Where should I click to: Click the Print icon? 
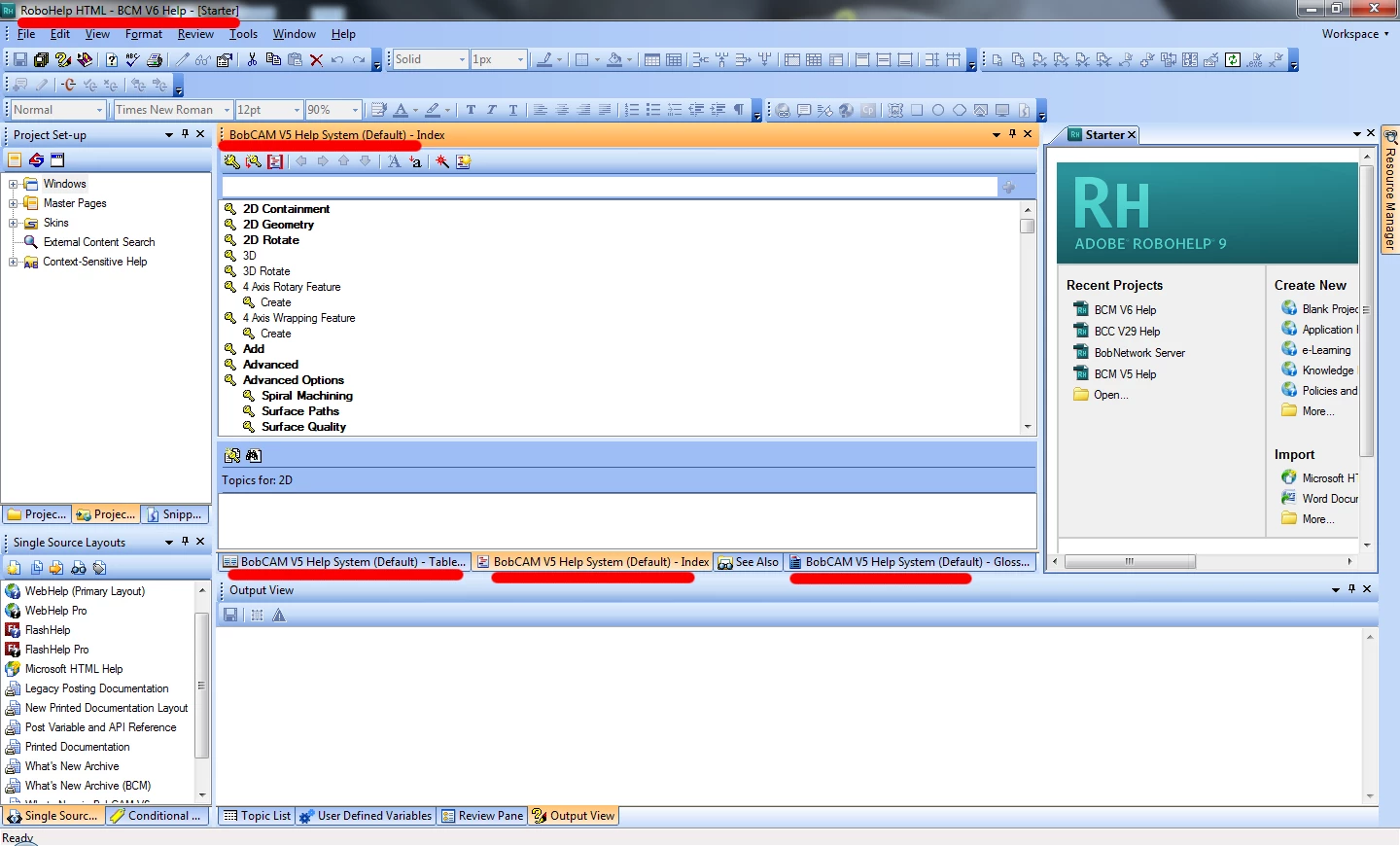[154, 59]
